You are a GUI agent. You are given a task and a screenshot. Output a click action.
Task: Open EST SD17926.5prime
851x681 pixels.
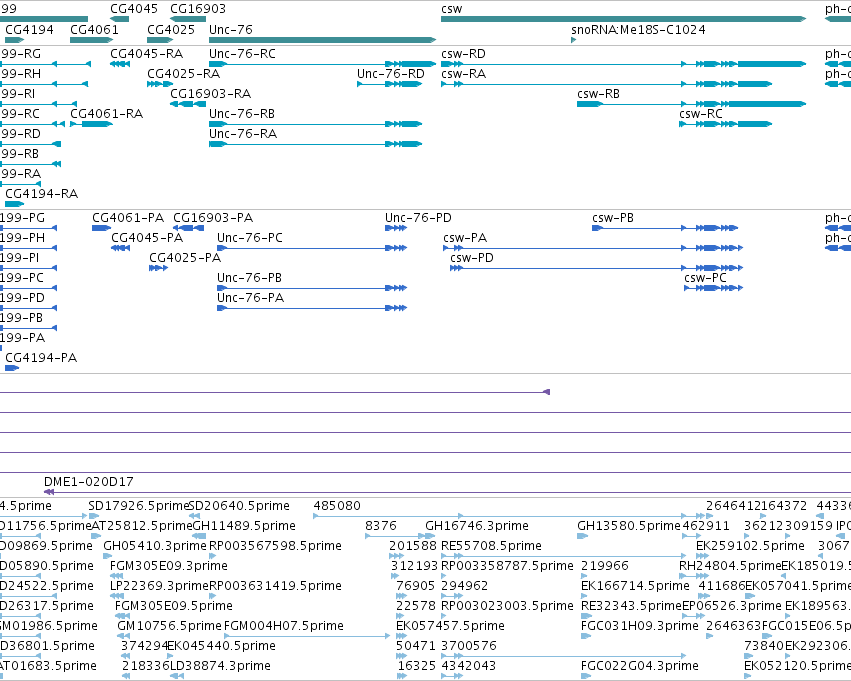[139, 506]
